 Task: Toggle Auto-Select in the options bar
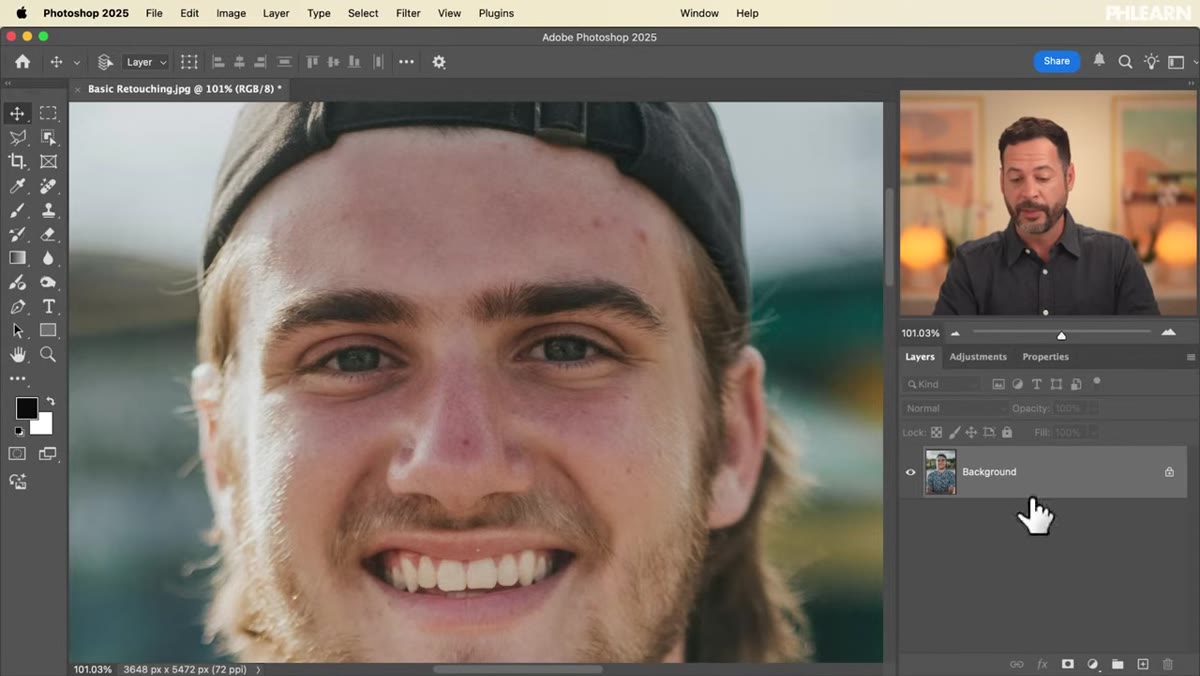[x=105, y=62]
